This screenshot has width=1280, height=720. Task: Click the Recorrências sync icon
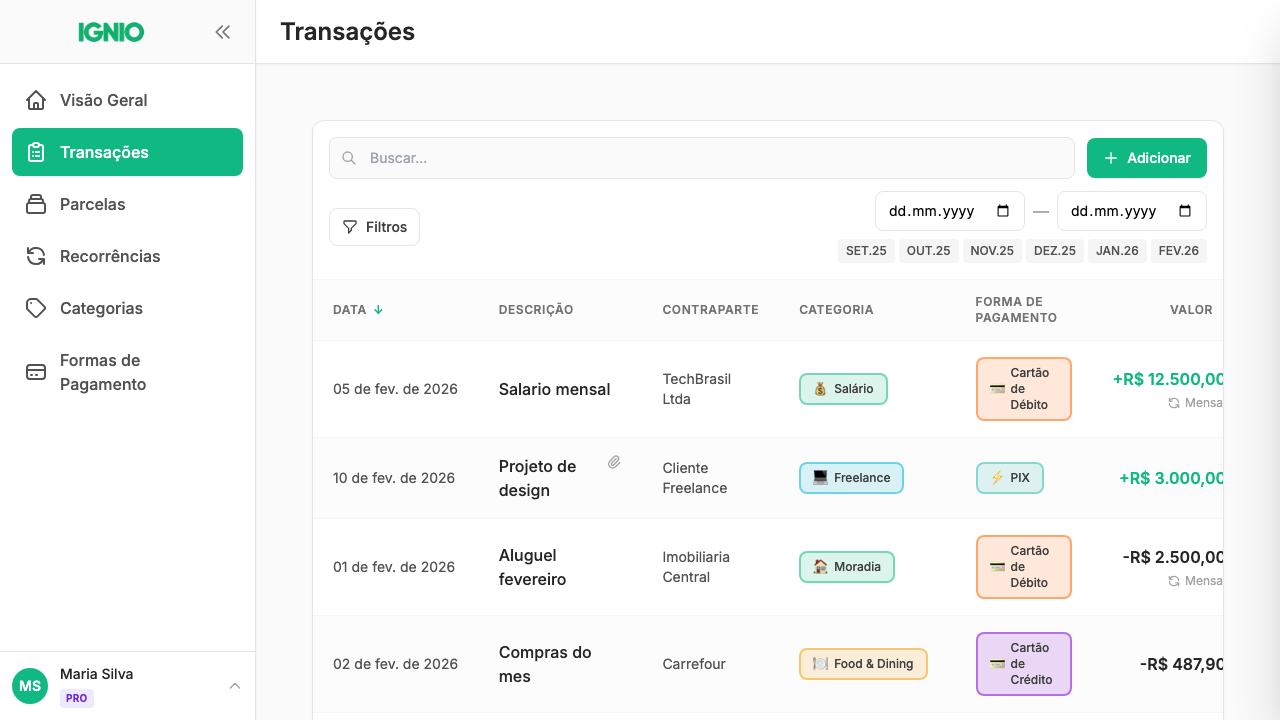(x=35, y=256)
